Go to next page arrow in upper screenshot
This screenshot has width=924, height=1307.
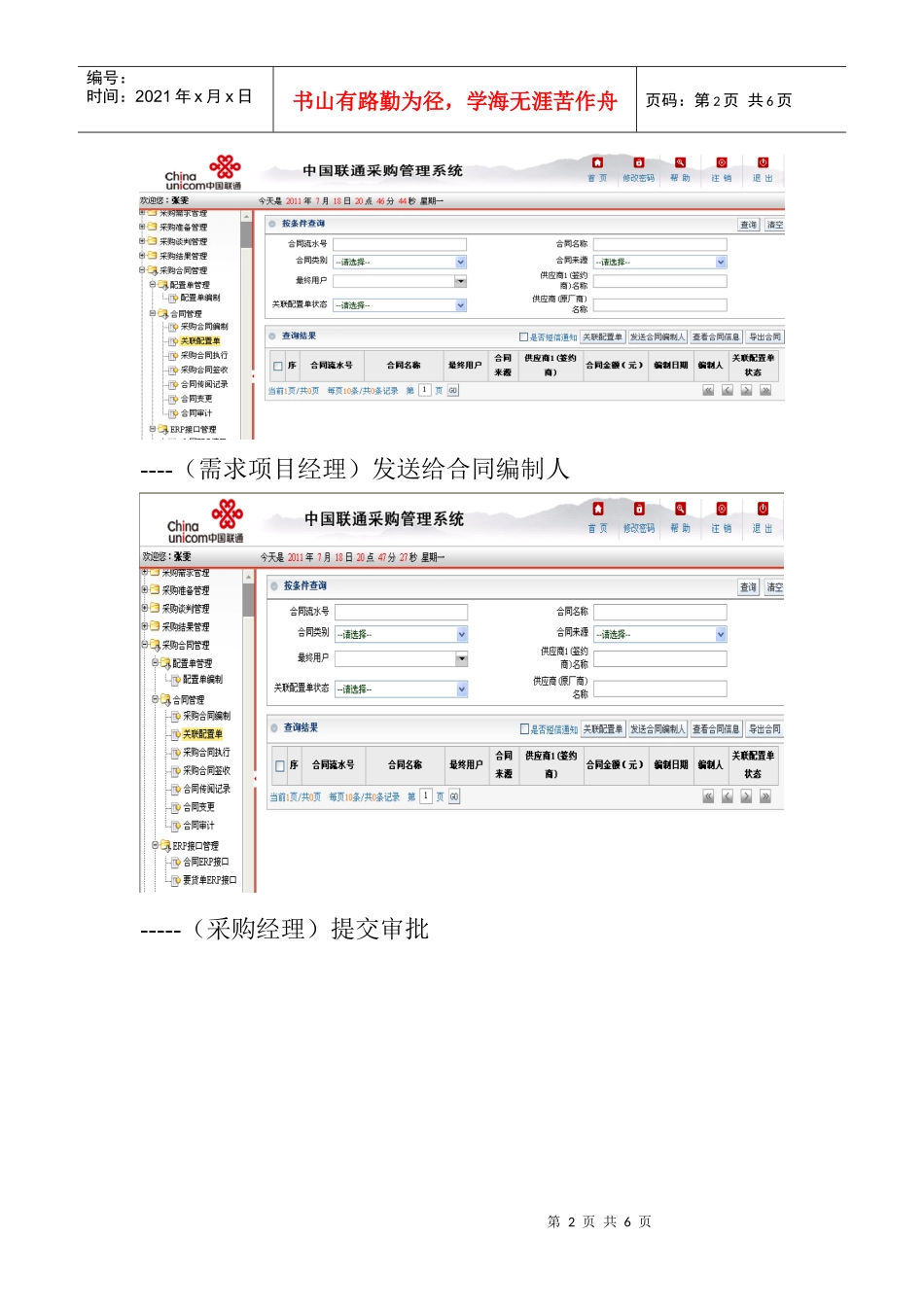(746, 390)
